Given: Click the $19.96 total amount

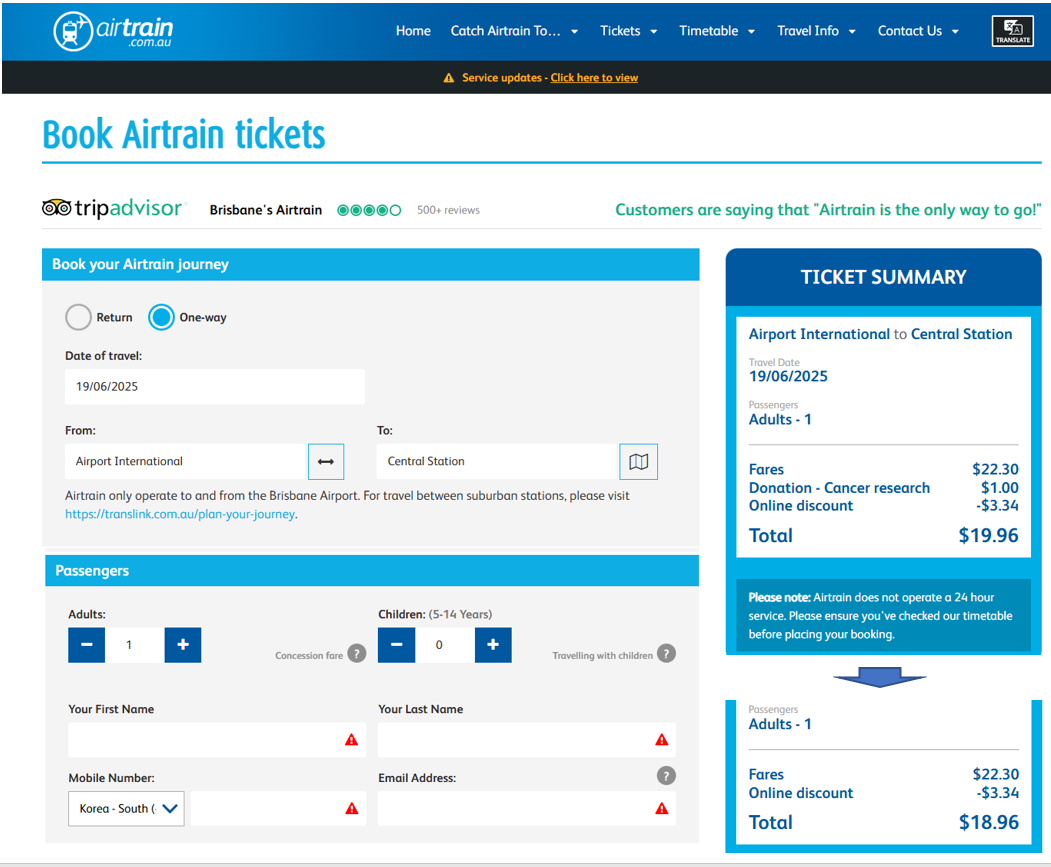Looking at the screenshot, I should click(988, 535).
